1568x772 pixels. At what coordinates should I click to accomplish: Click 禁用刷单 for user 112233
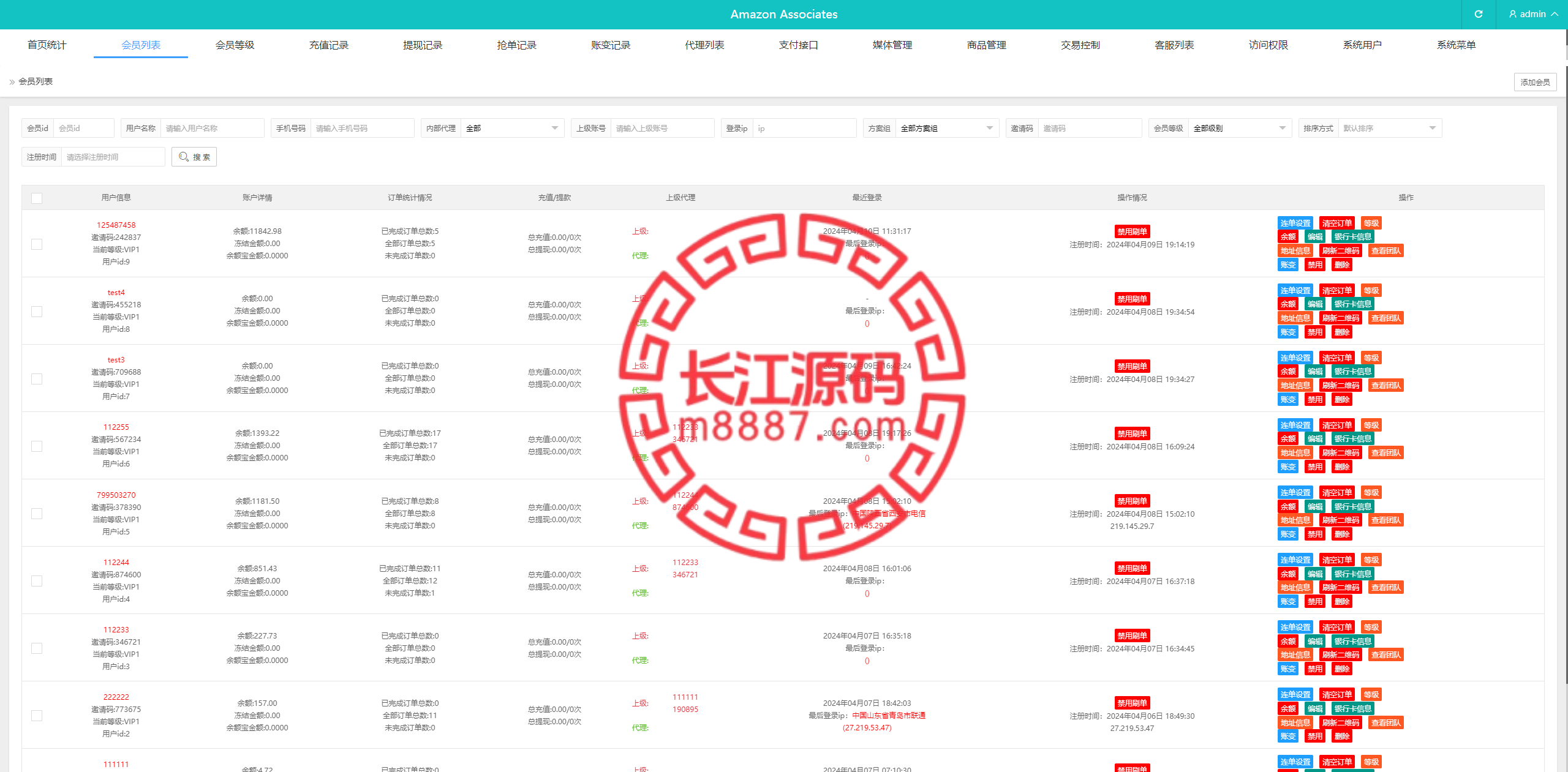tap(1132, 635)
